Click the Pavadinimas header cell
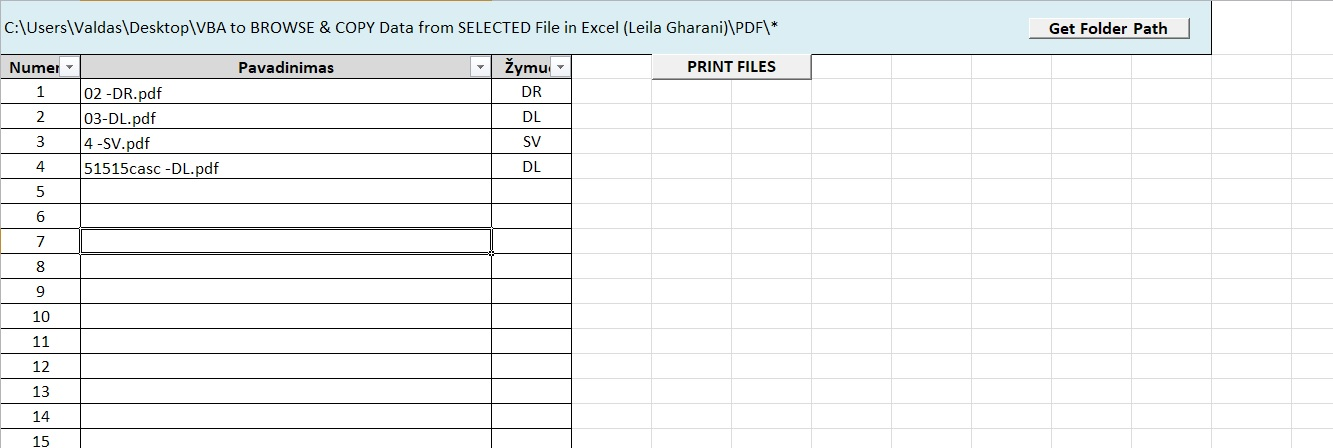The image size is (1333, 448). [x=286, y=67]
